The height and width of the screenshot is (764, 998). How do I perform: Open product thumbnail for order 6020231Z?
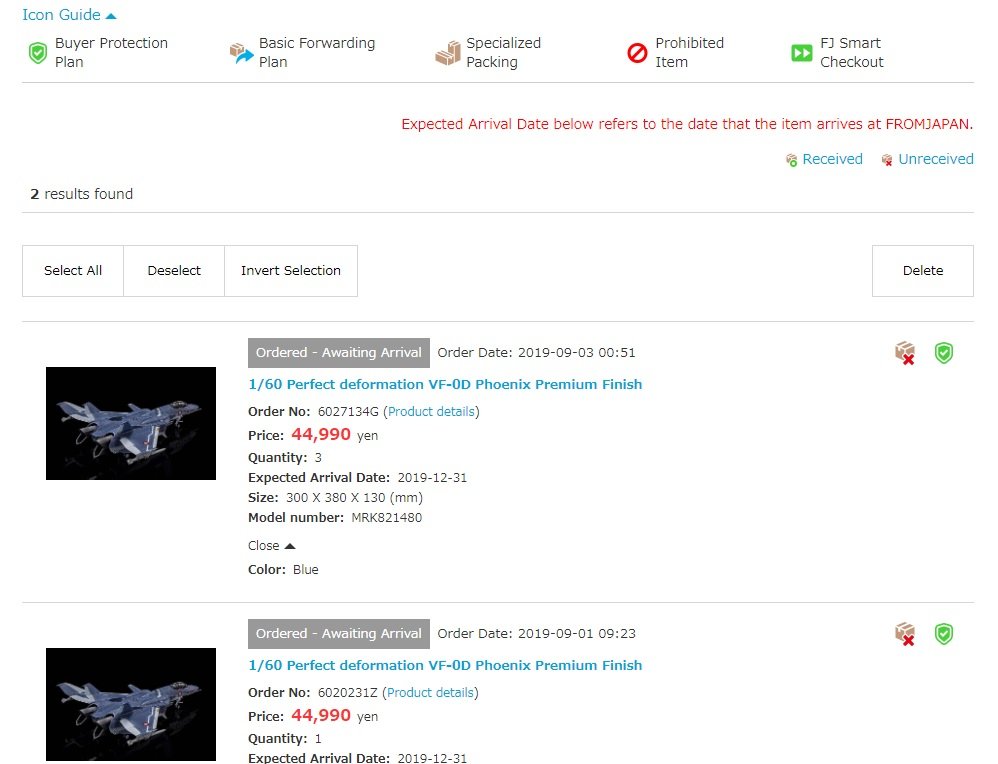coord(130,704)
